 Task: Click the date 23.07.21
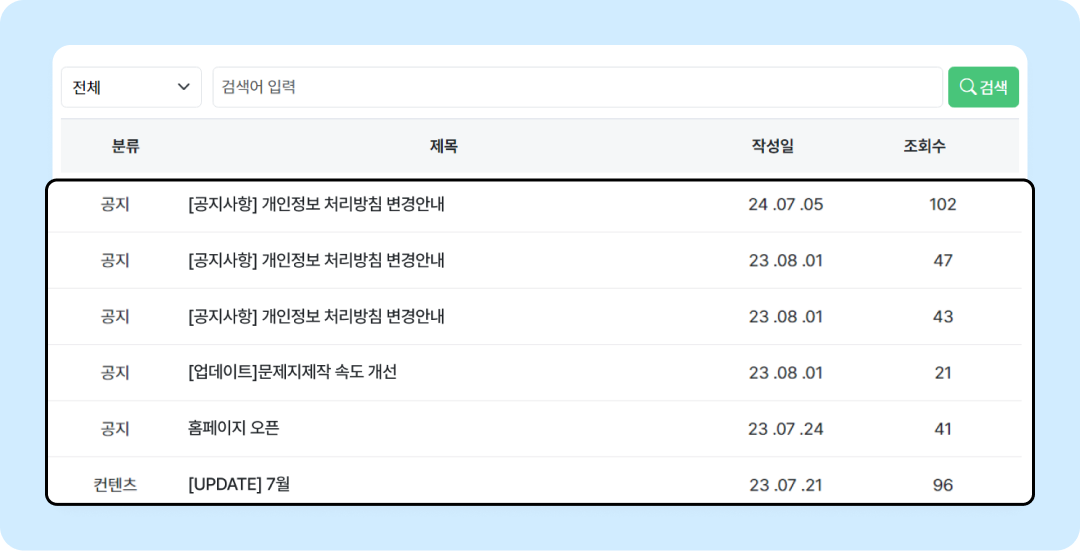tap(786, 485)
